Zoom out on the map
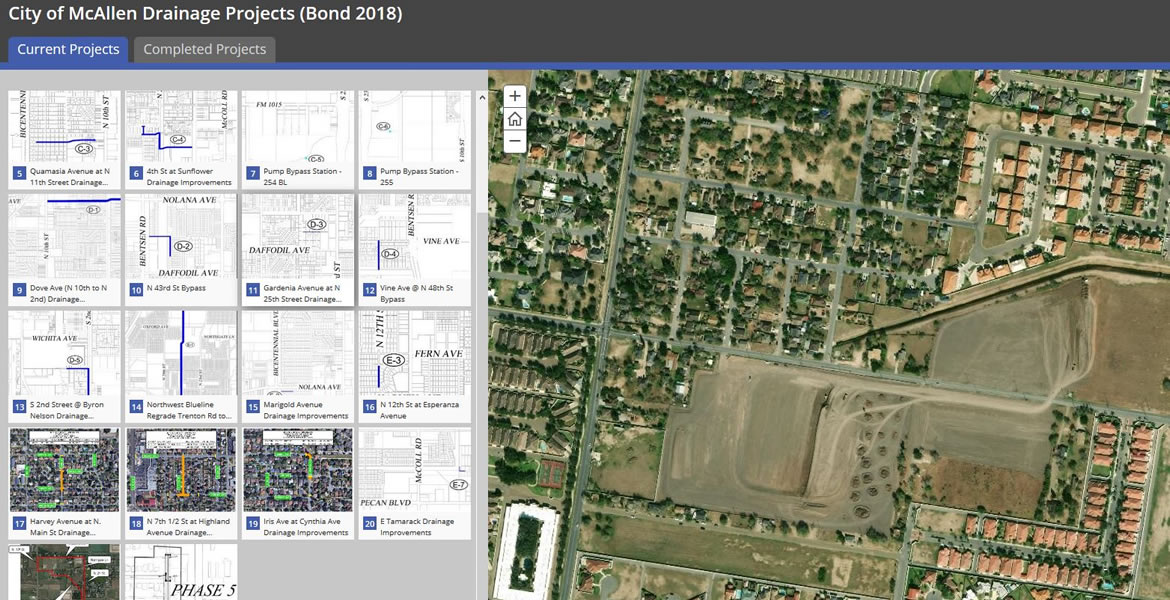 point(515,141)
